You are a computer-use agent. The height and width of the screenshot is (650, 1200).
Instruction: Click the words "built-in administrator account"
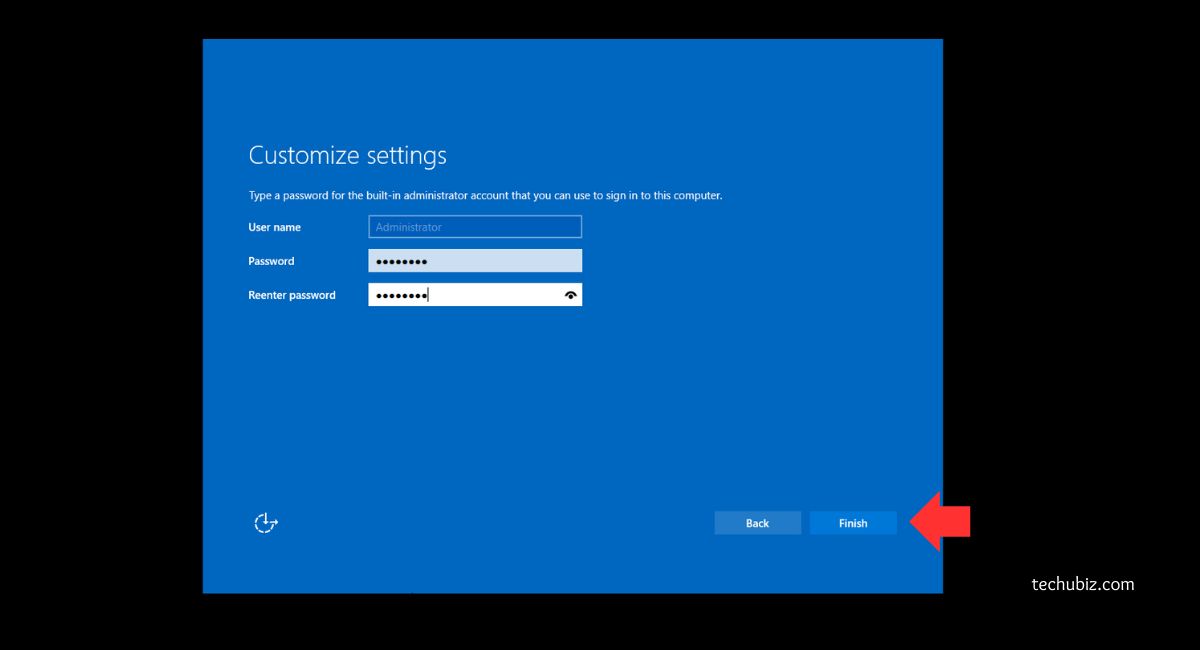[437, 196]
